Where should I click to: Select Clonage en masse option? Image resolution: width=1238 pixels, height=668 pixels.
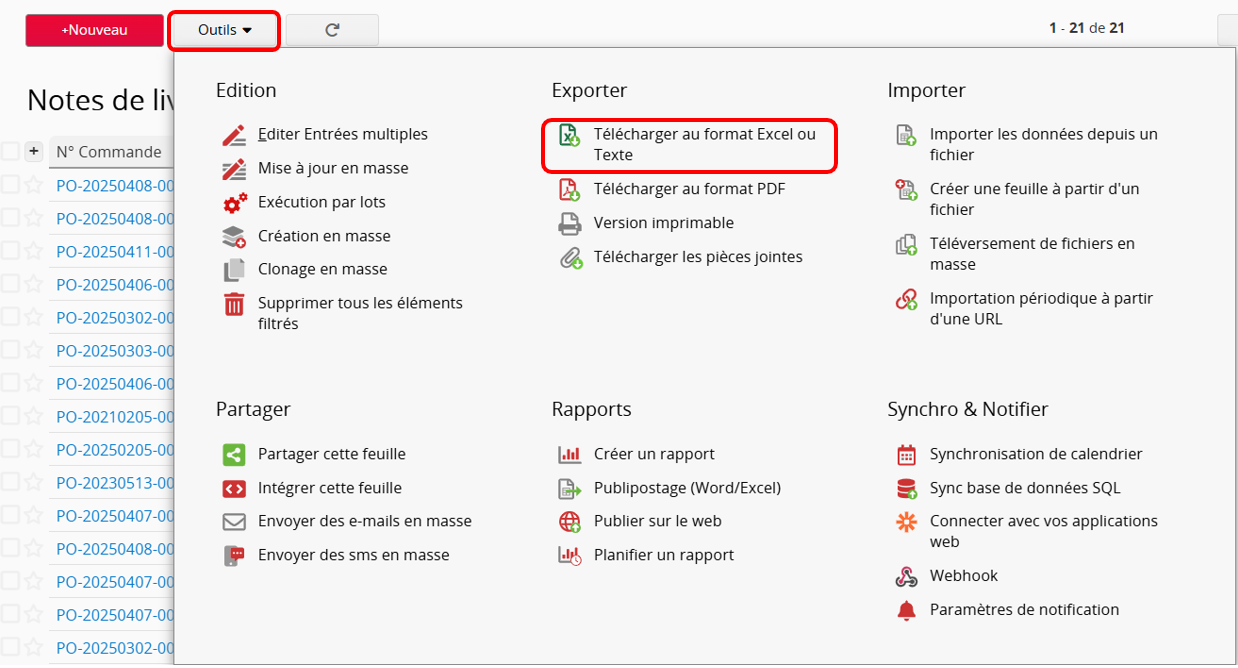pyautogui.click(x=322, y=269)
